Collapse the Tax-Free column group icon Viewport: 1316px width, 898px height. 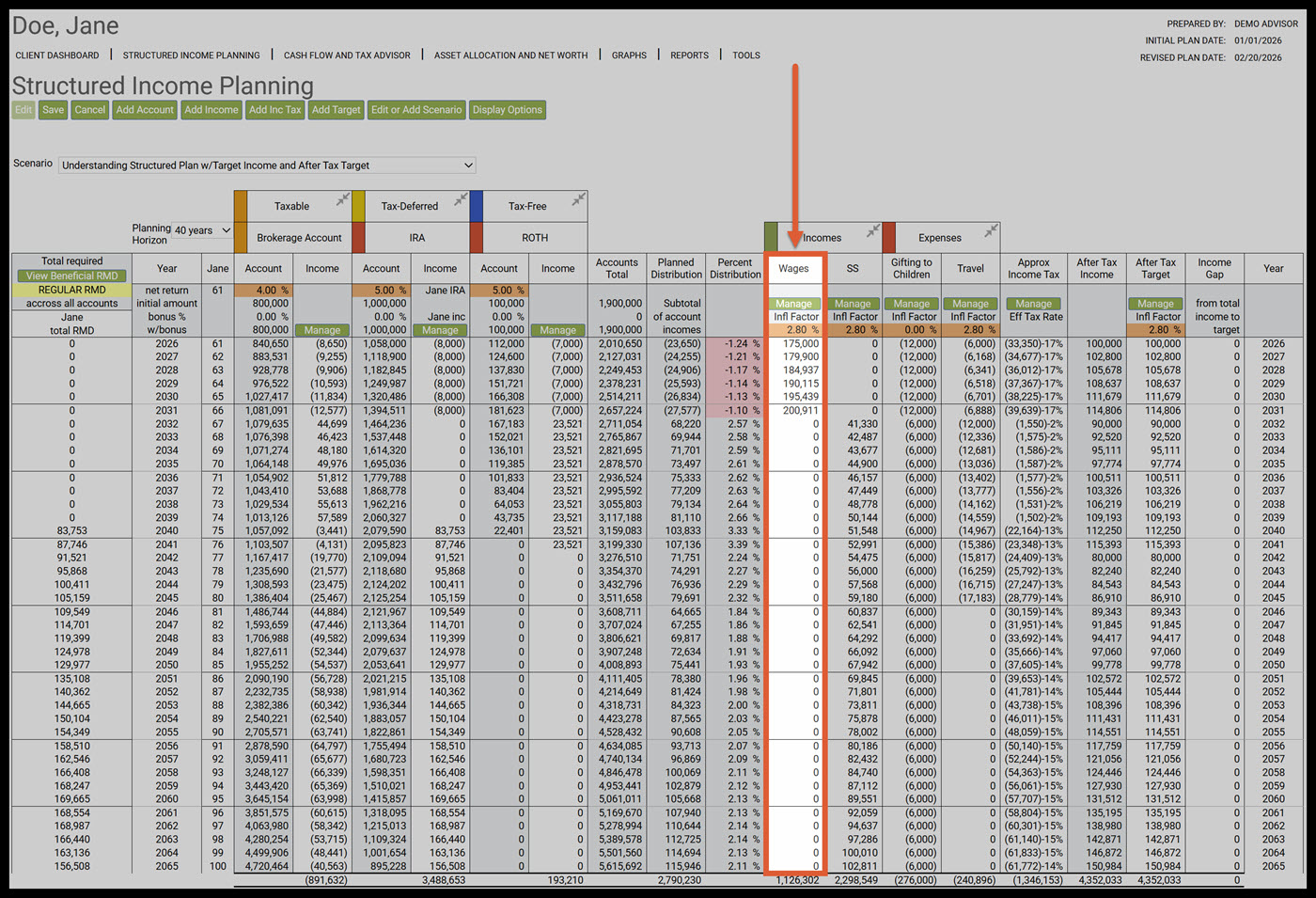pos(579,198)
